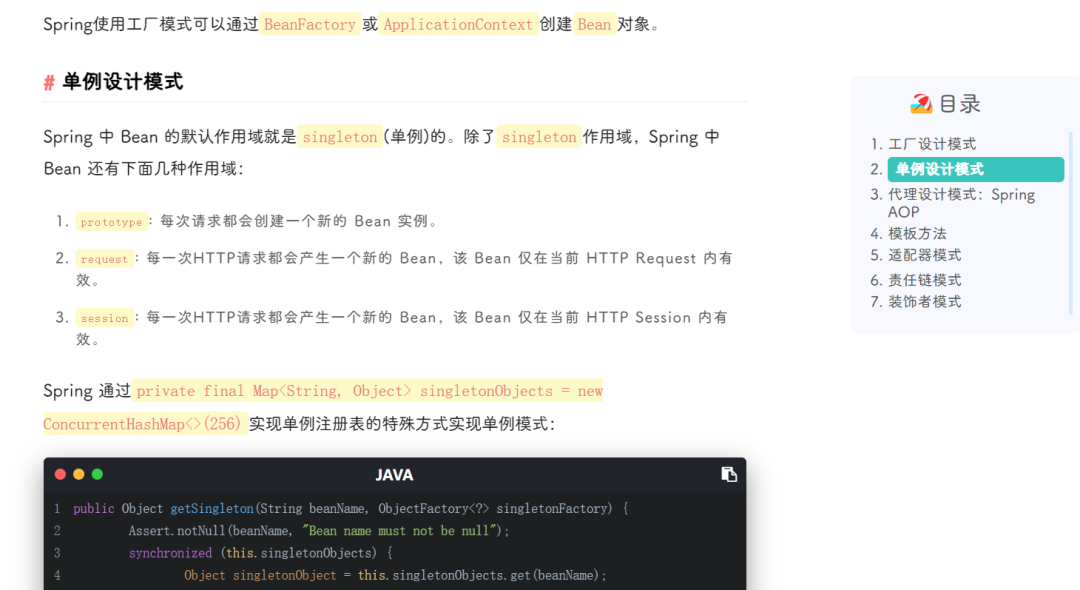Click the 目录 umbrella icon

[x=921, y=104]
